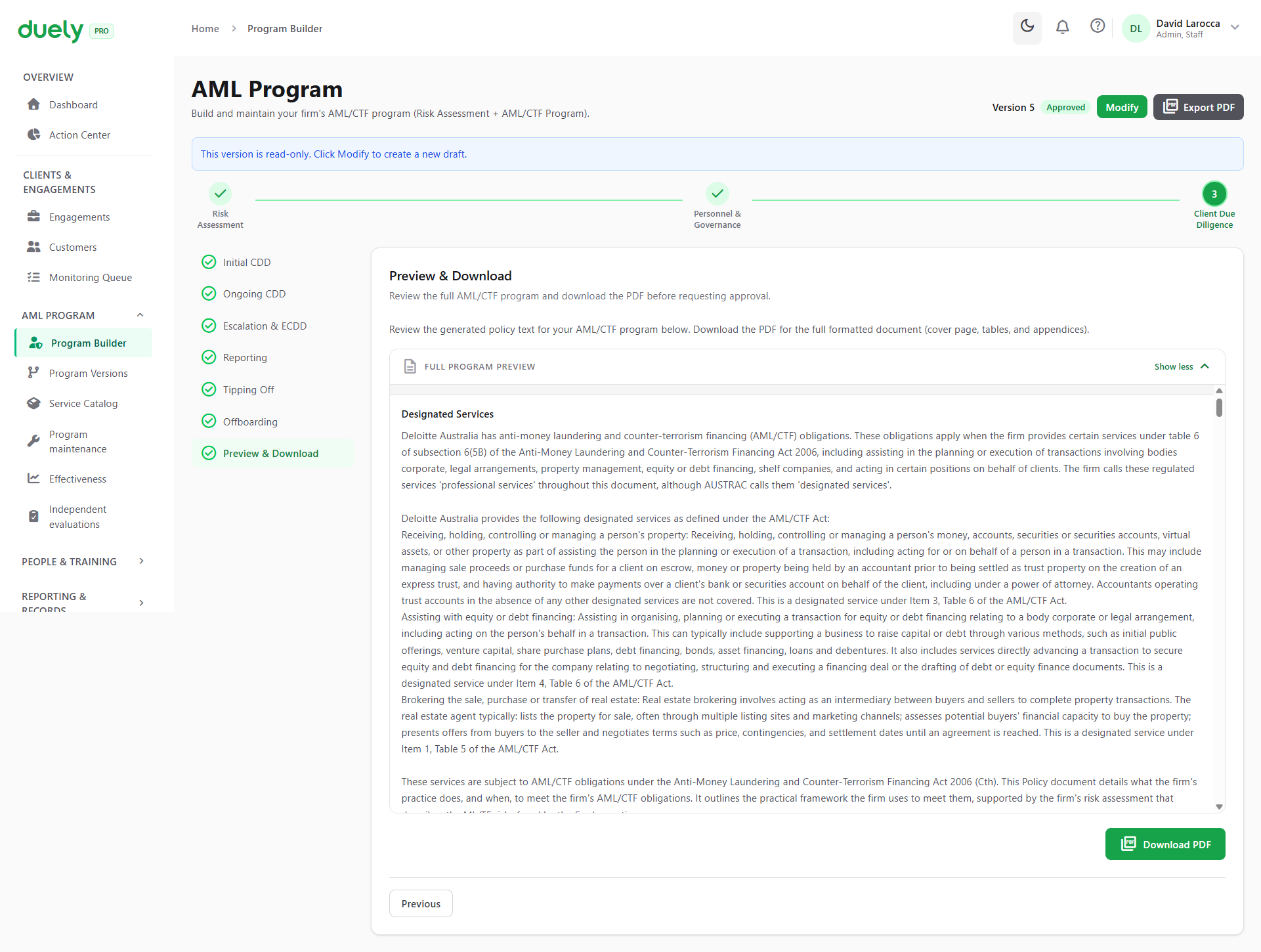The height and width of the screenshot is (952, 1261).
Task: Open Action Center in the sidebar
Action: (83, 135)
